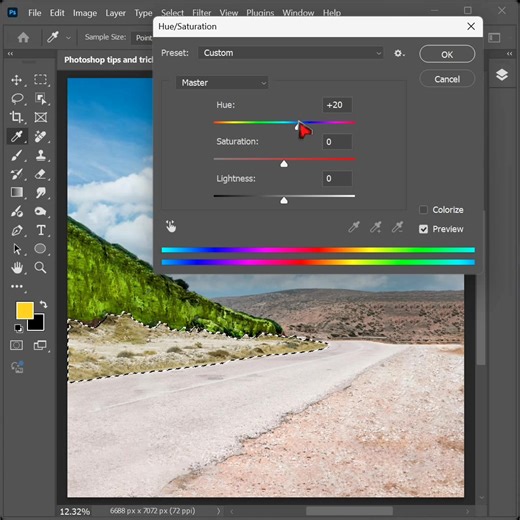Change the screen mode
Image resolution: width=520 pixels, height=520 pixels.
coord(40,345)
